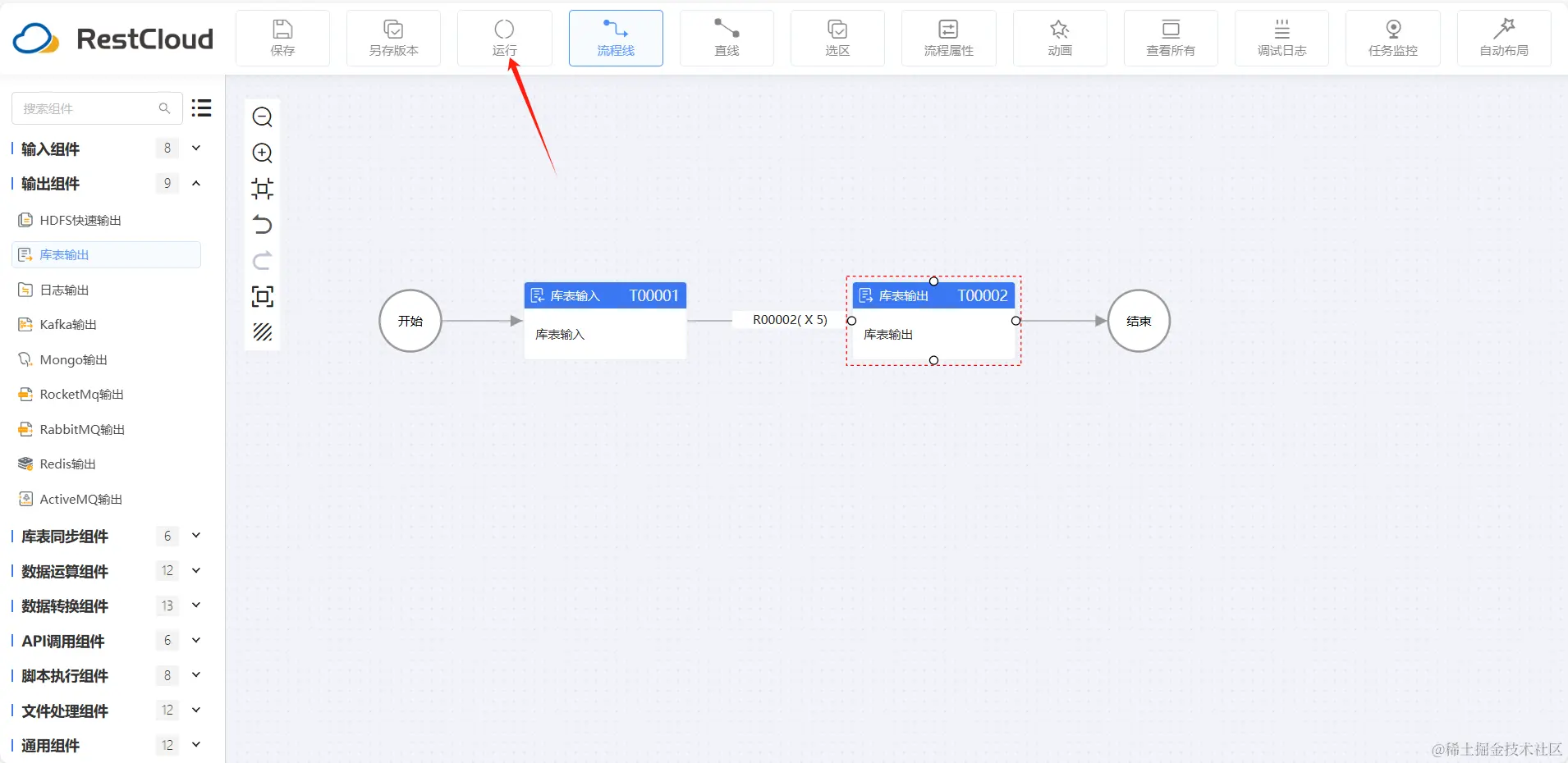Expand the API调用组件 category
This screenshot has height=763, width=1568.
tap(196, 640)
